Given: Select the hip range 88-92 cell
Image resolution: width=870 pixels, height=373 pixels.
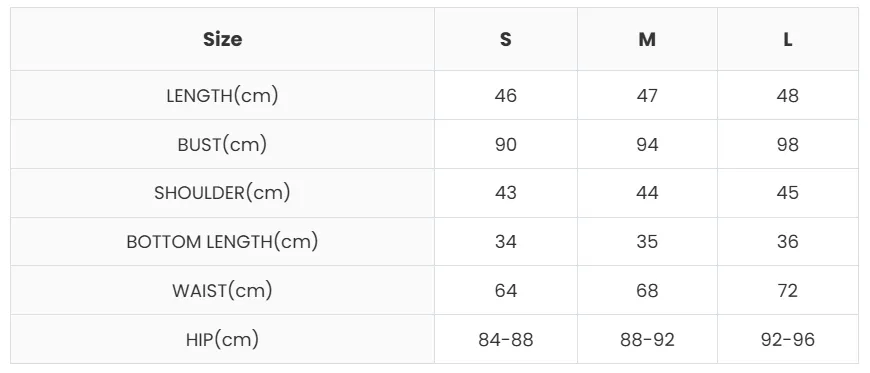Looking at the screenshot, I should click(647, 339).
